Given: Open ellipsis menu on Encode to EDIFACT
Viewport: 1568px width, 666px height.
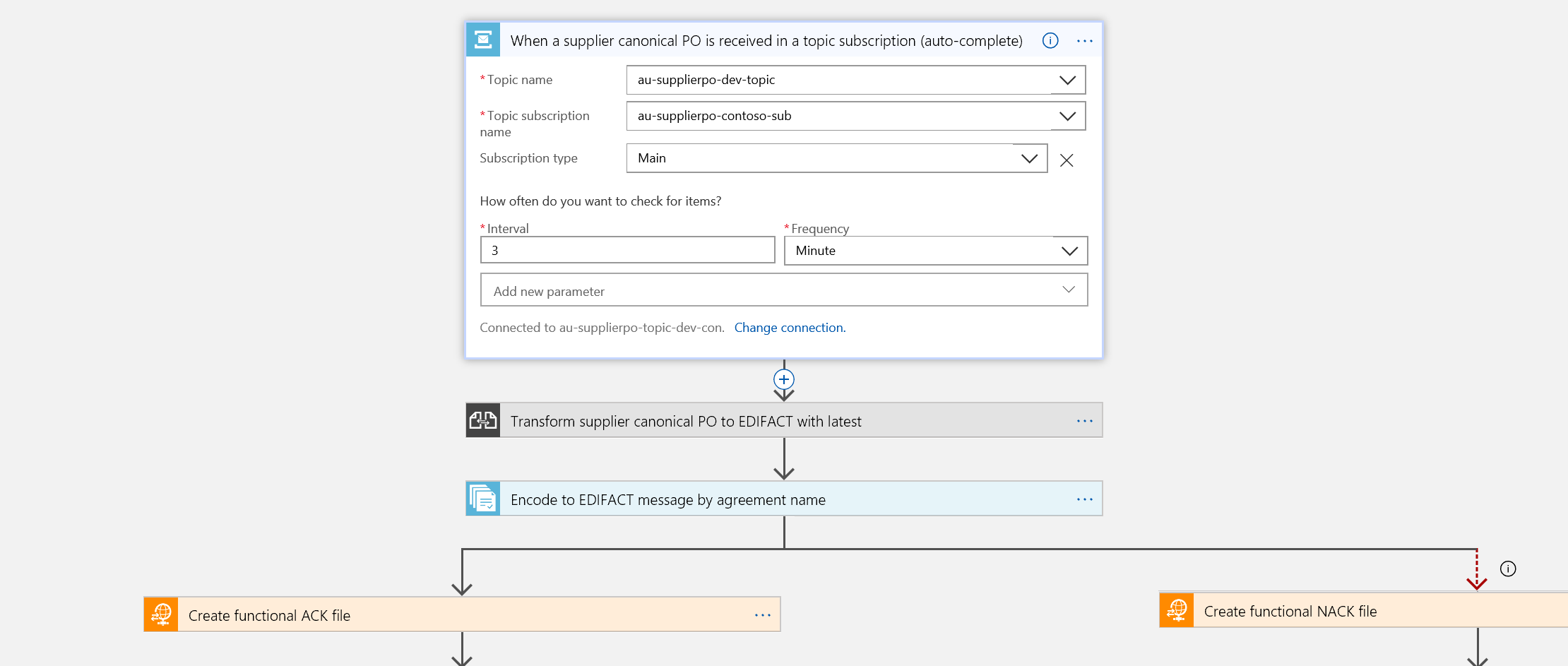Looking at the screenshot, I should pos(1085,499).
